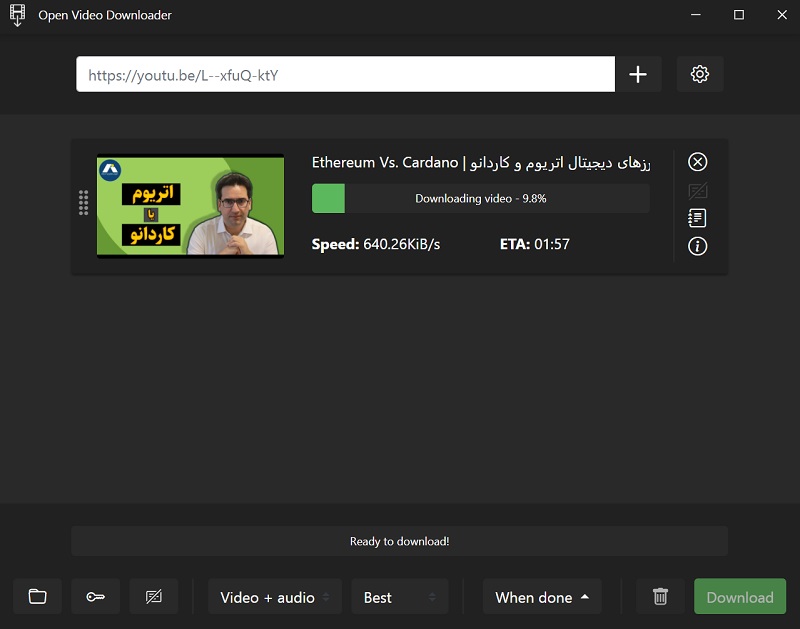Open the video's metadata list icon
The height and width of the screenshot is (629, 800).
point(698,218)
